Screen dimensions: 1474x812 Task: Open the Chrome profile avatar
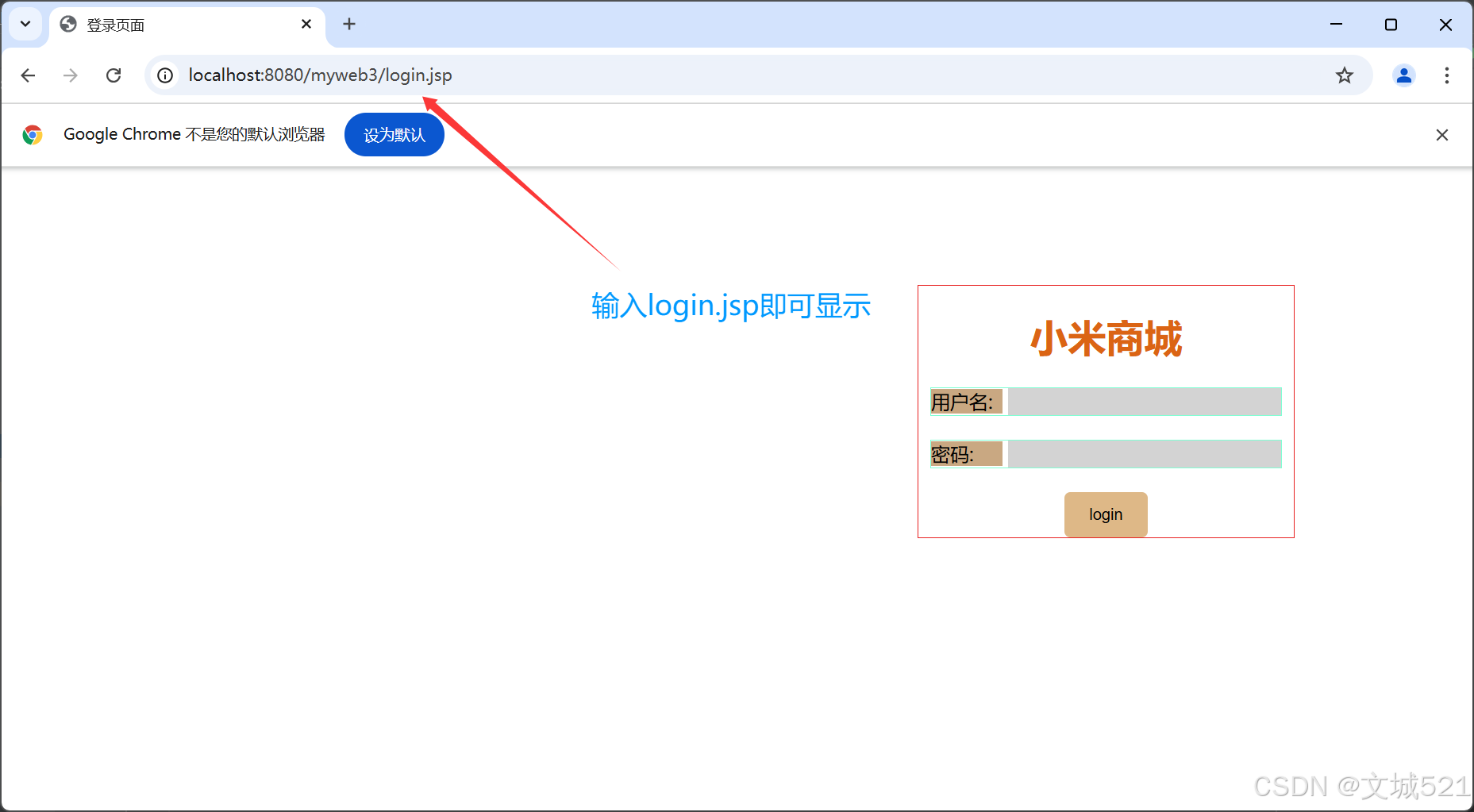coord(1403,75)
